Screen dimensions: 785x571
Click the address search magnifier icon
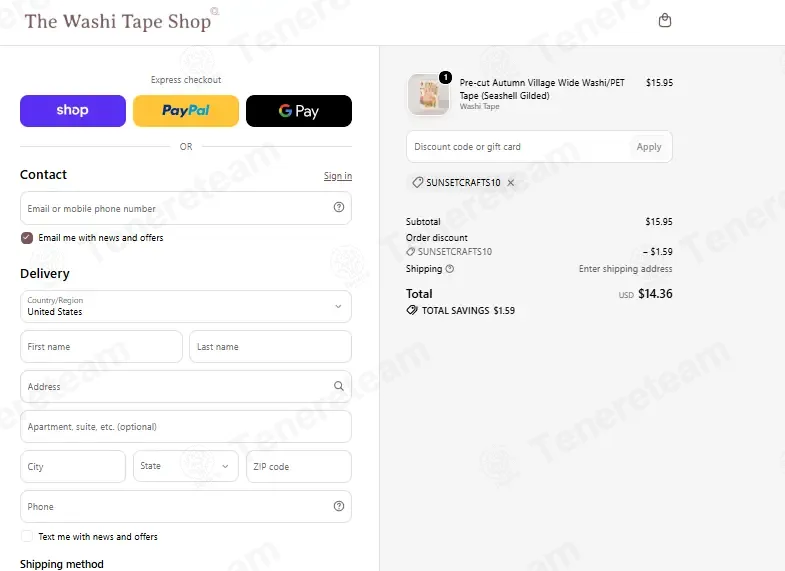(x=339, y=386)
